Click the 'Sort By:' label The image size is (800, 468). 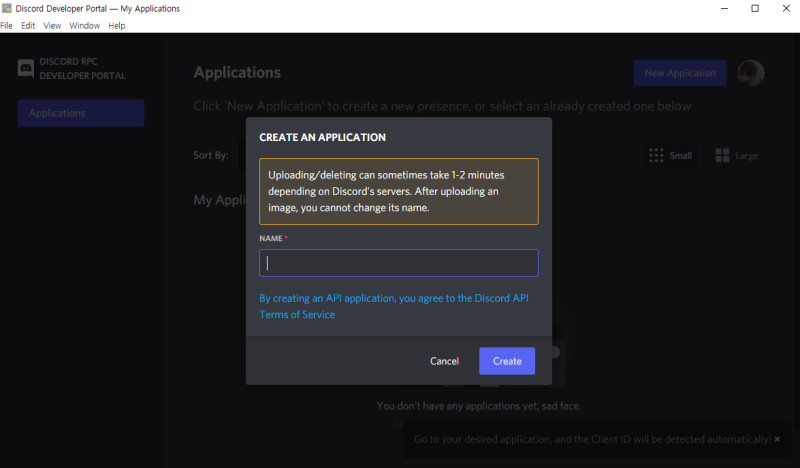pos(211,155)
